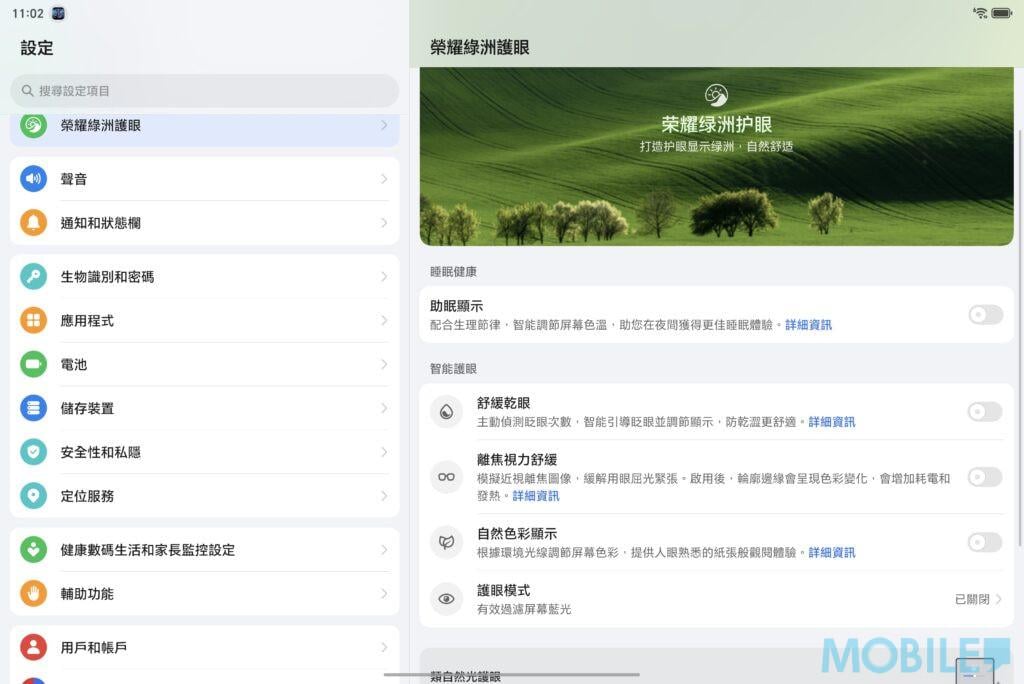Click the 搜尋設定項目 search field
Viewport: 1024px width, 684px height.
pyautogui.click(x=204, y=91)
